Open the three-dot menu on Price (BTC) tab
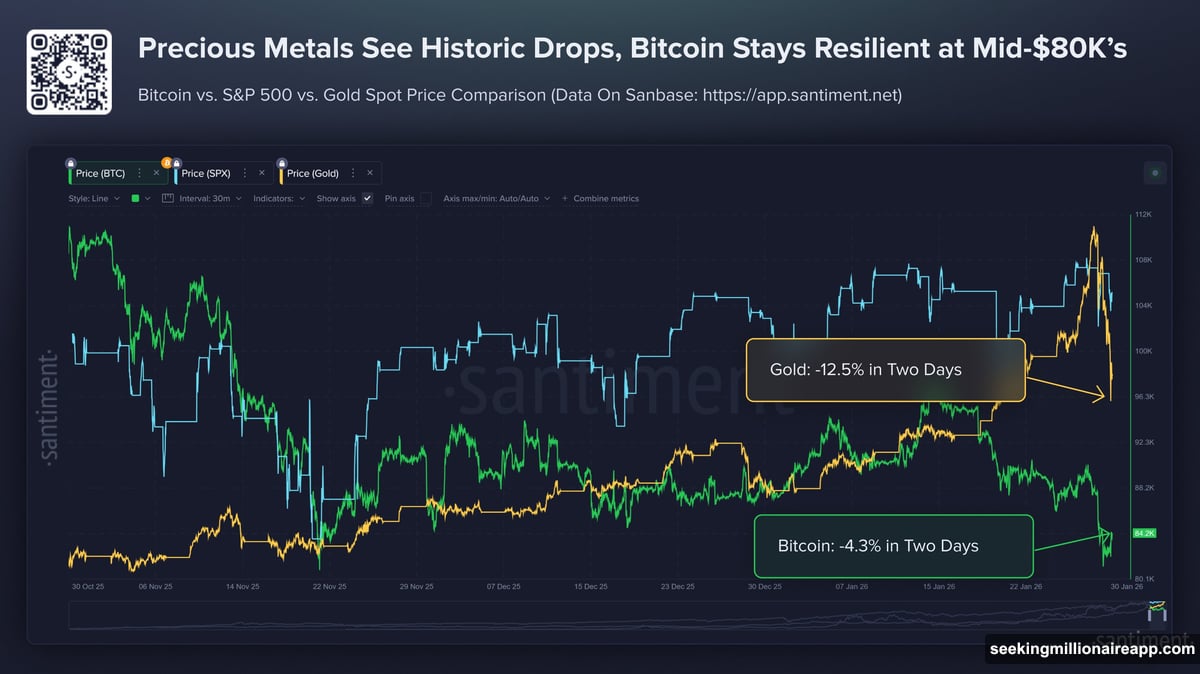1200x674 pixels. (139, 172)
